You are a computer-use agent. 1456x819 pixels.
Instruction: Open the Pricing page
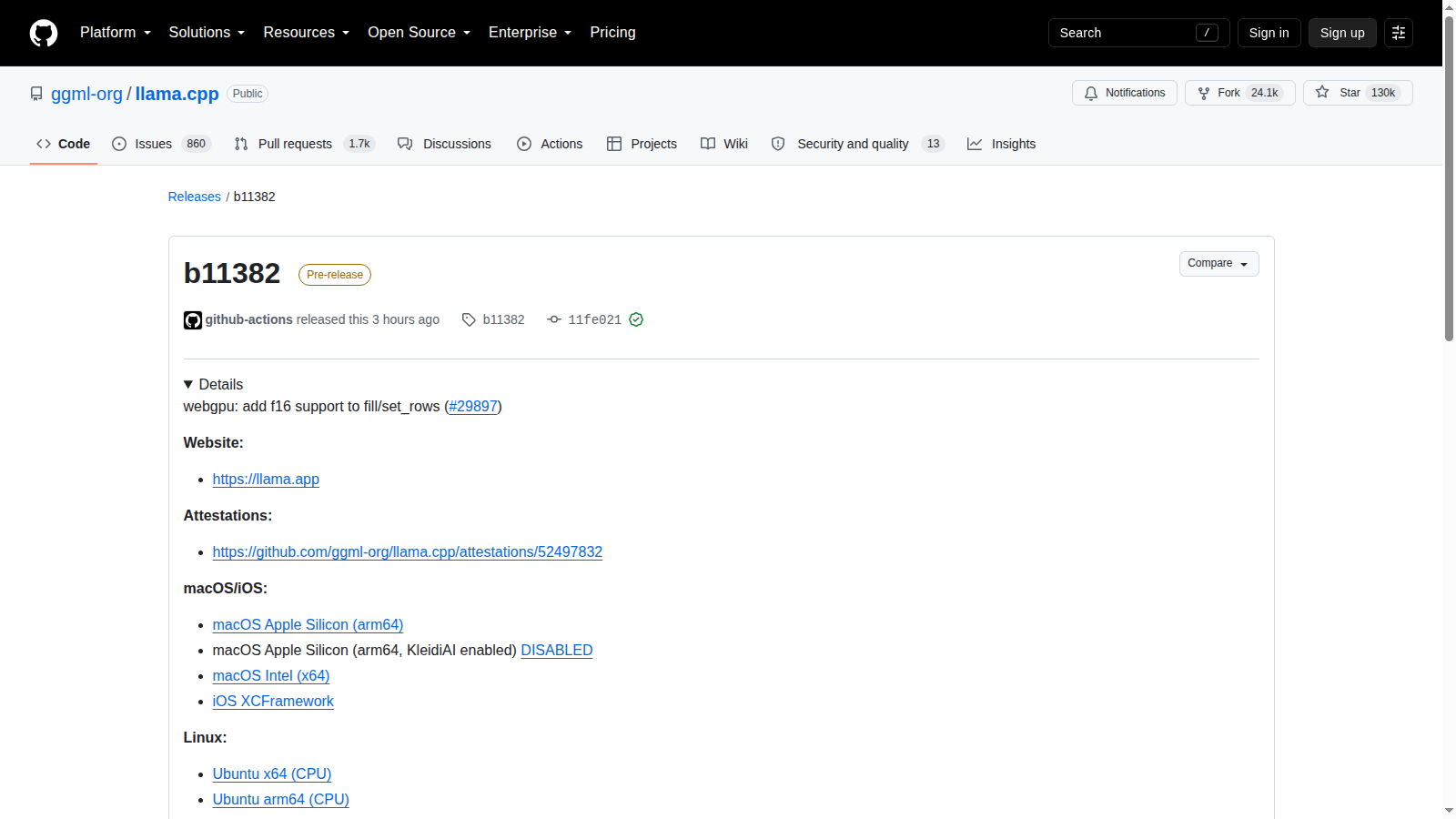pyautogui.click(x=613, y=33)
